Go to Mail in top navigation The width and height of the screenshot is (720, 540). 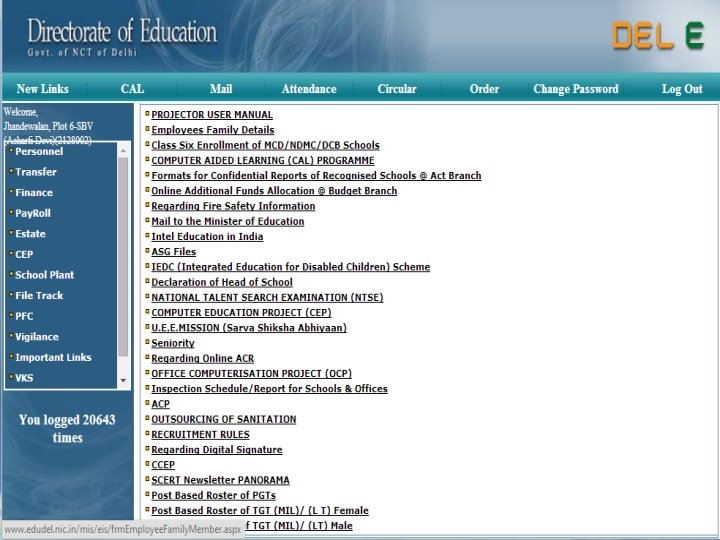click(221, 89)
